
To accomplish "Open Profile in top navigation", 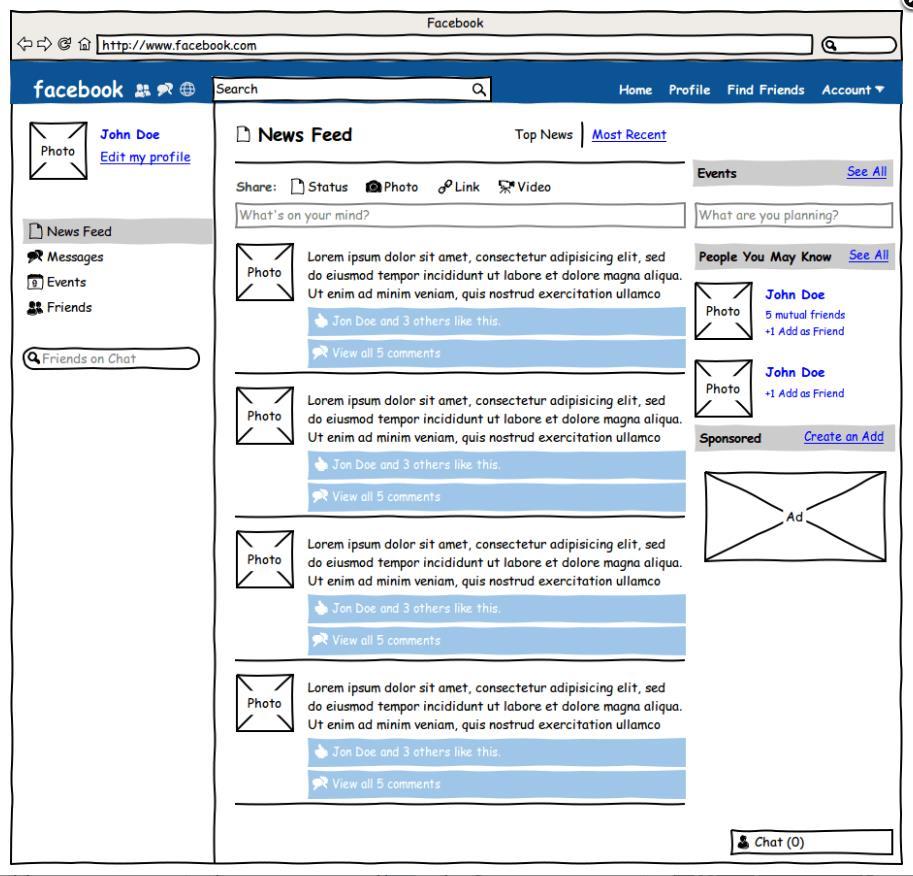I will click(689, 90).
